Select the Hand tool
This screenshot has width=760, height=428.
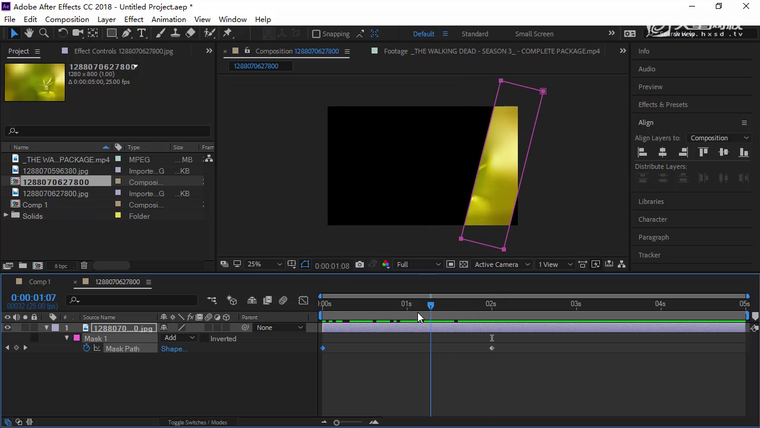coord(29,33)
